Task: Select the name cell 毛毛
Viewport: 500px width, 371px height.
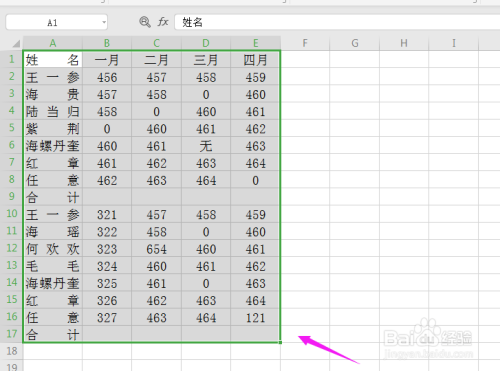Action: (53, 266)
